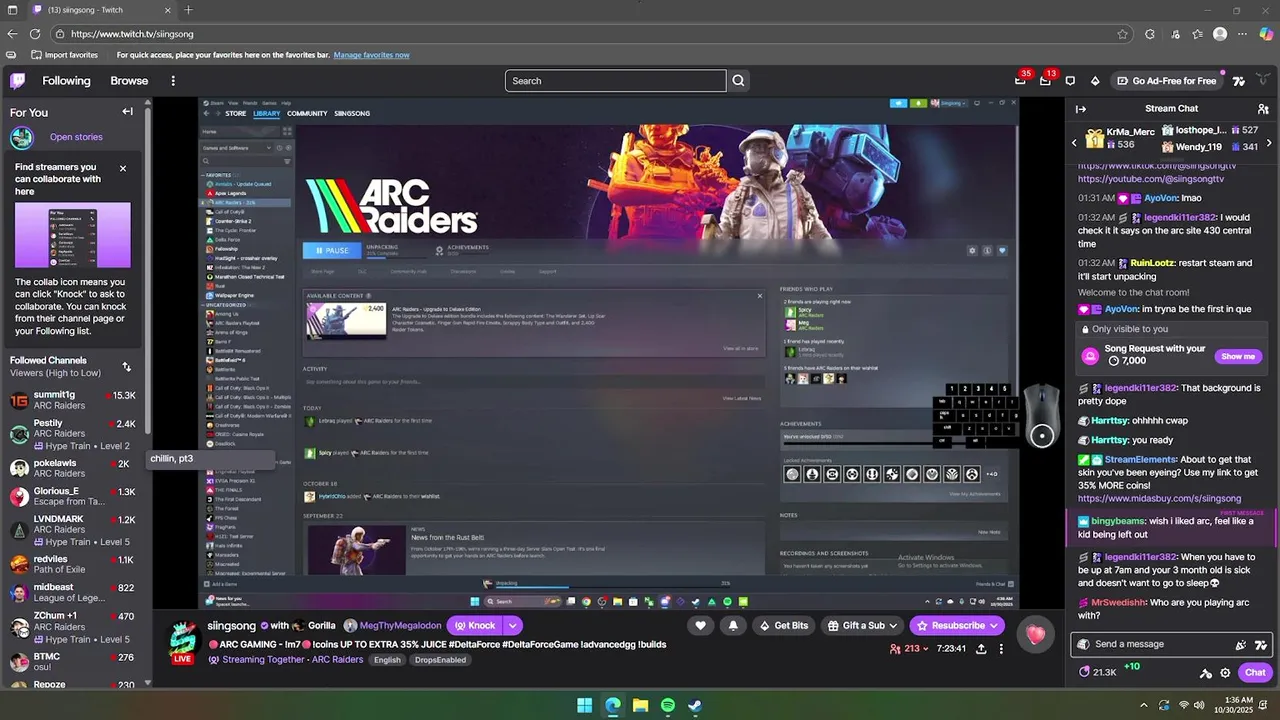Open the Whispers icon in top bar
This screenshot has width=1280, height=720.
point(1070,81)
